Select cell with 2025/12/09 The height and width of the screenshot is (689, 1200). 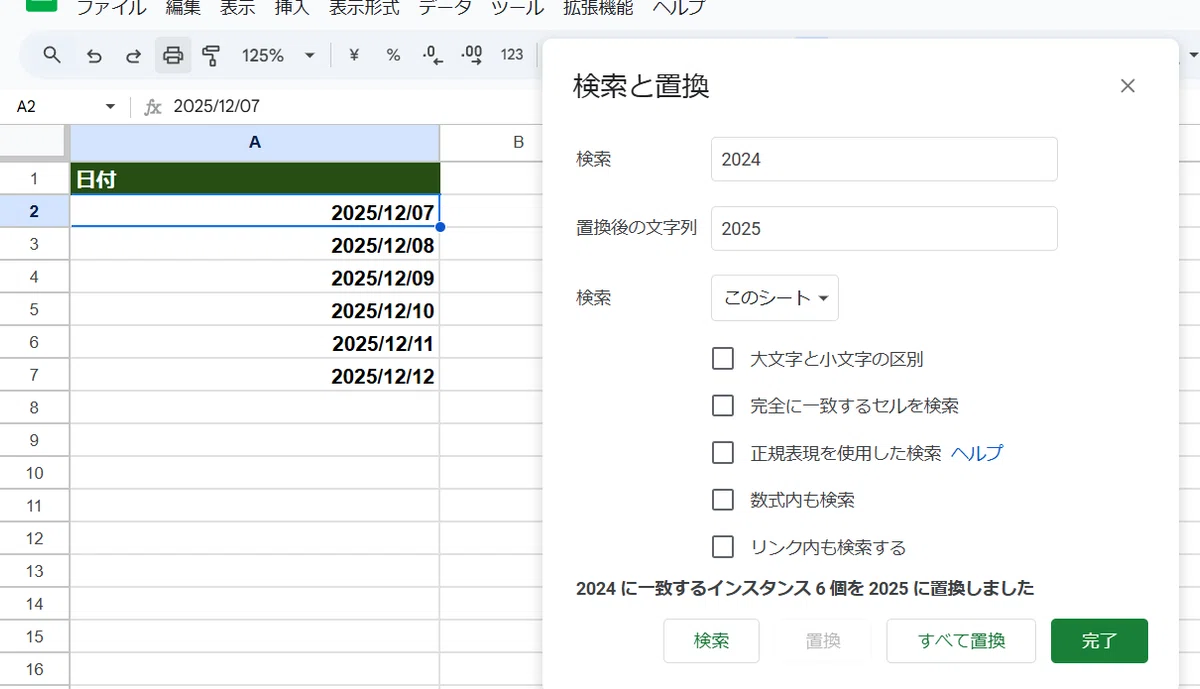(255, 277)
